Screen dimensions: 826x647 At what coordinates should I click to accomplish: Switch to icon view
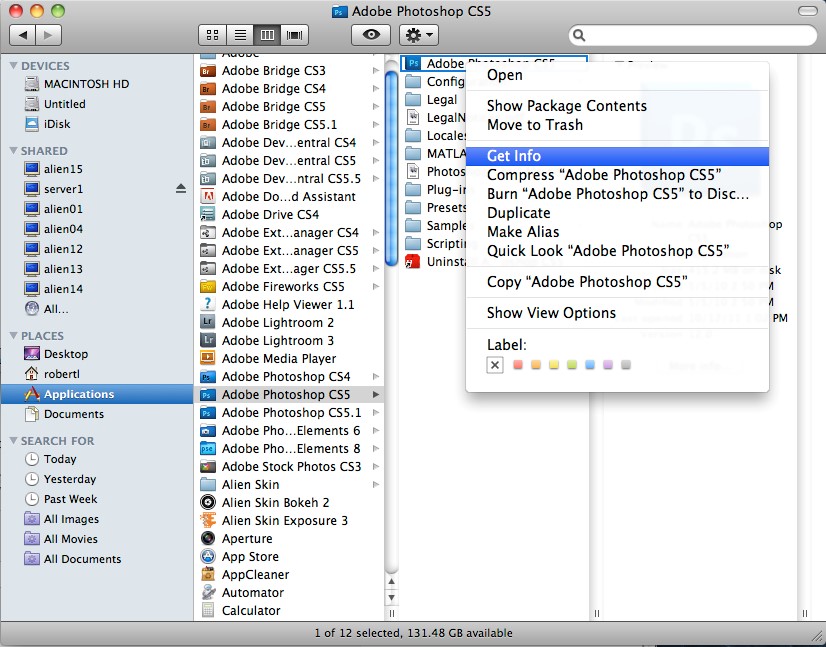coord(212,35)
